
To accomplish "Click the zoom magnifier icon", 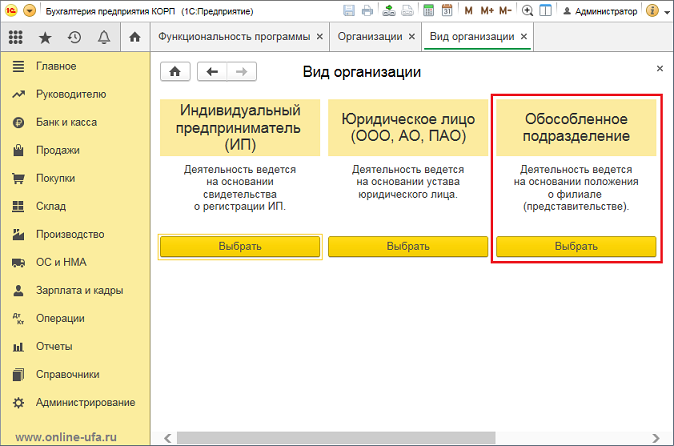I will click(527, 11).
